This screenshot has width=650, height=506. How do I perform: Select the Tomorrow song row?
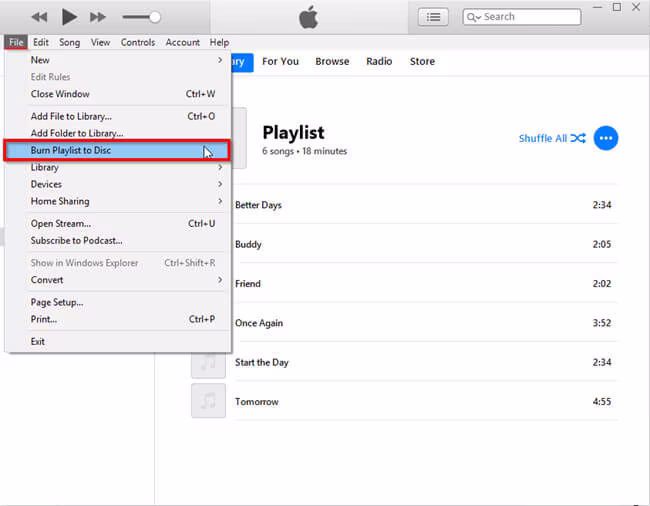[404, 402]
